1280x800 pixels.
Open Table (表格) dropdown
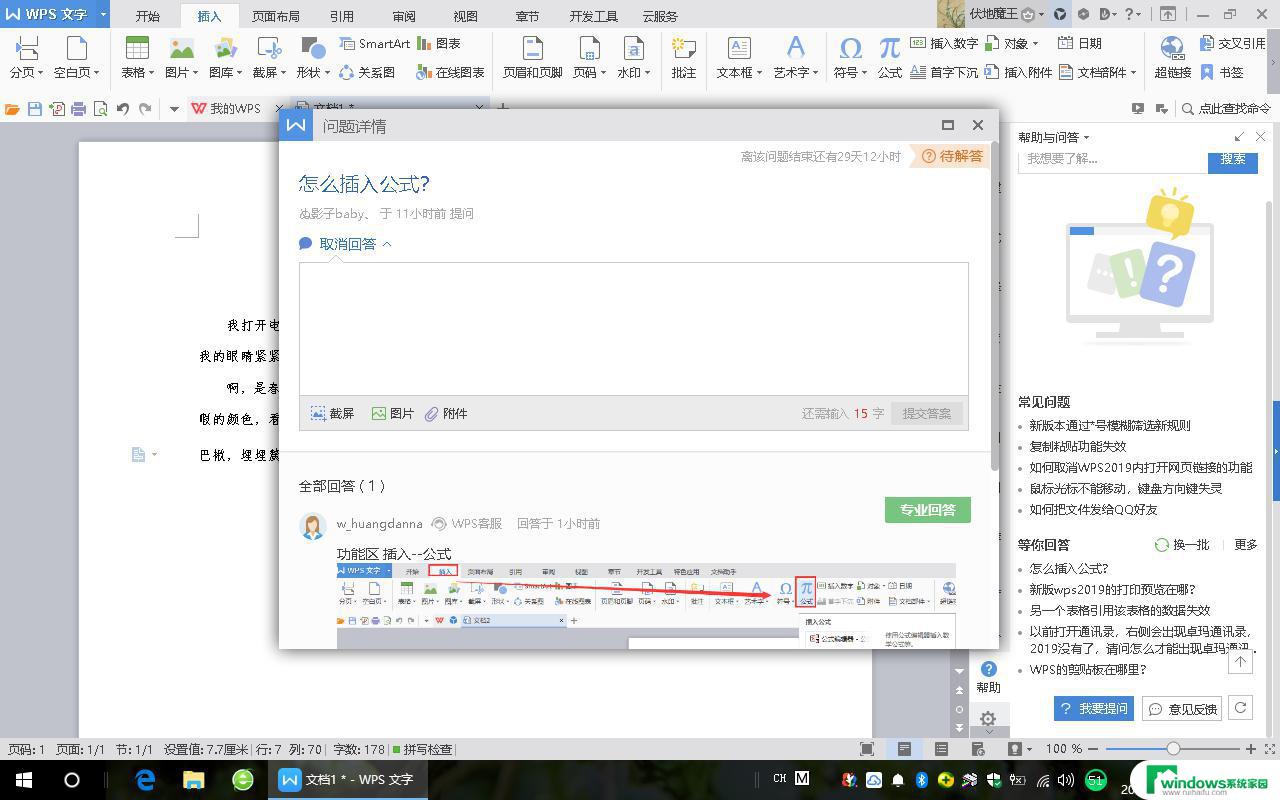pos(137,72)
